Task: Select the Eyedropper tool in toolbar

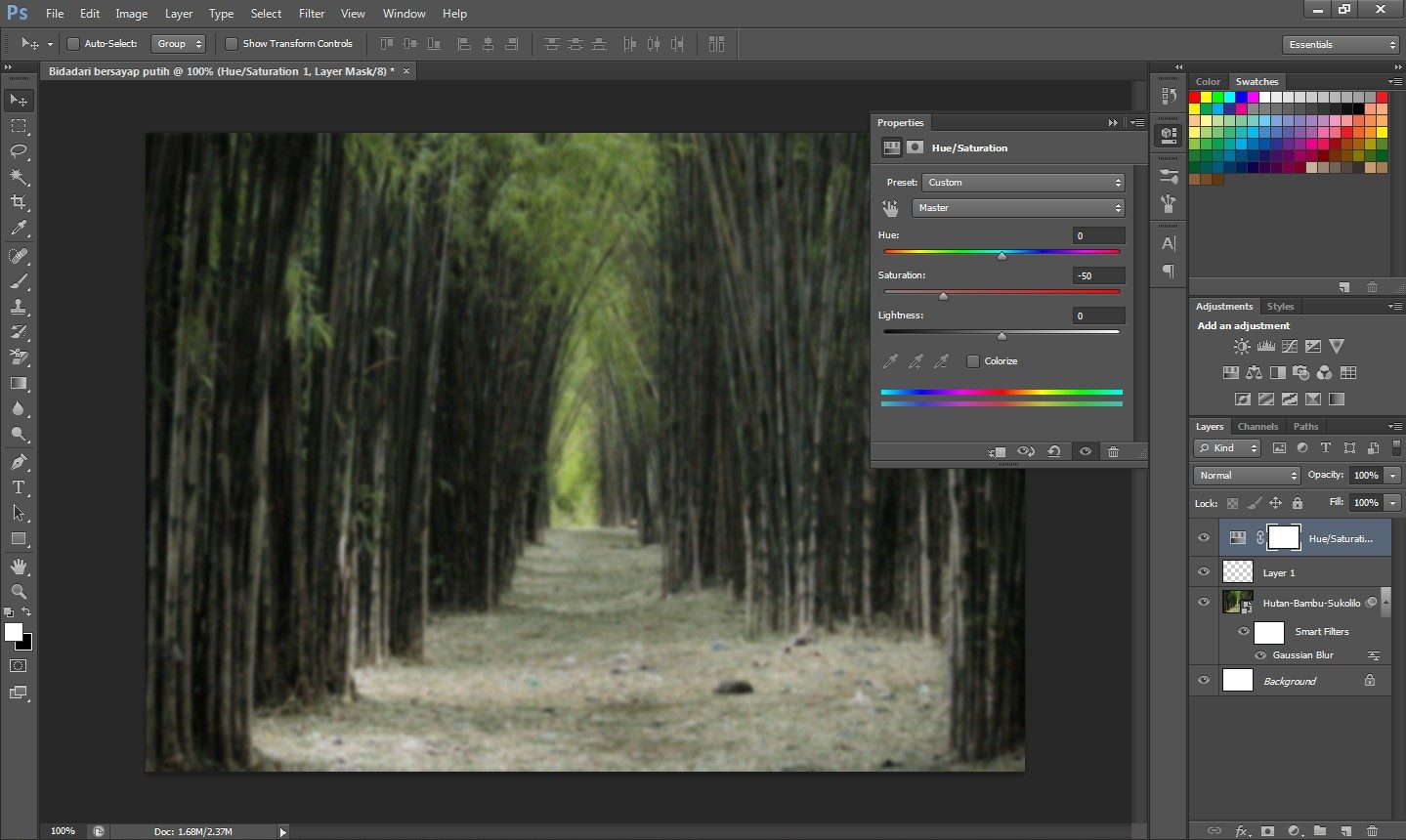Action: [19, 229]
